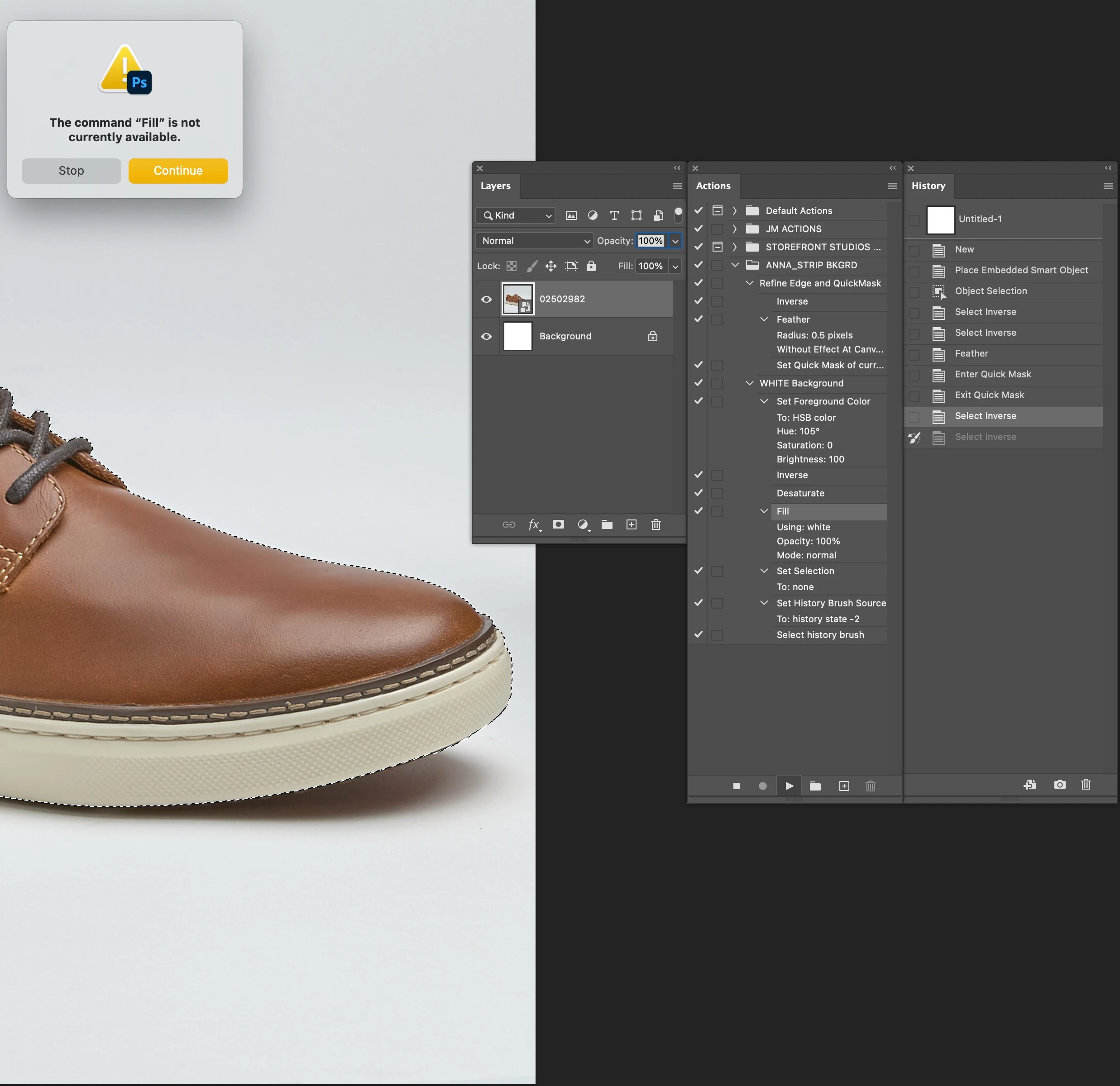Click Create new adjustment layer icon
Screen dimensions: 1120x1086
[x=583, y=524]
